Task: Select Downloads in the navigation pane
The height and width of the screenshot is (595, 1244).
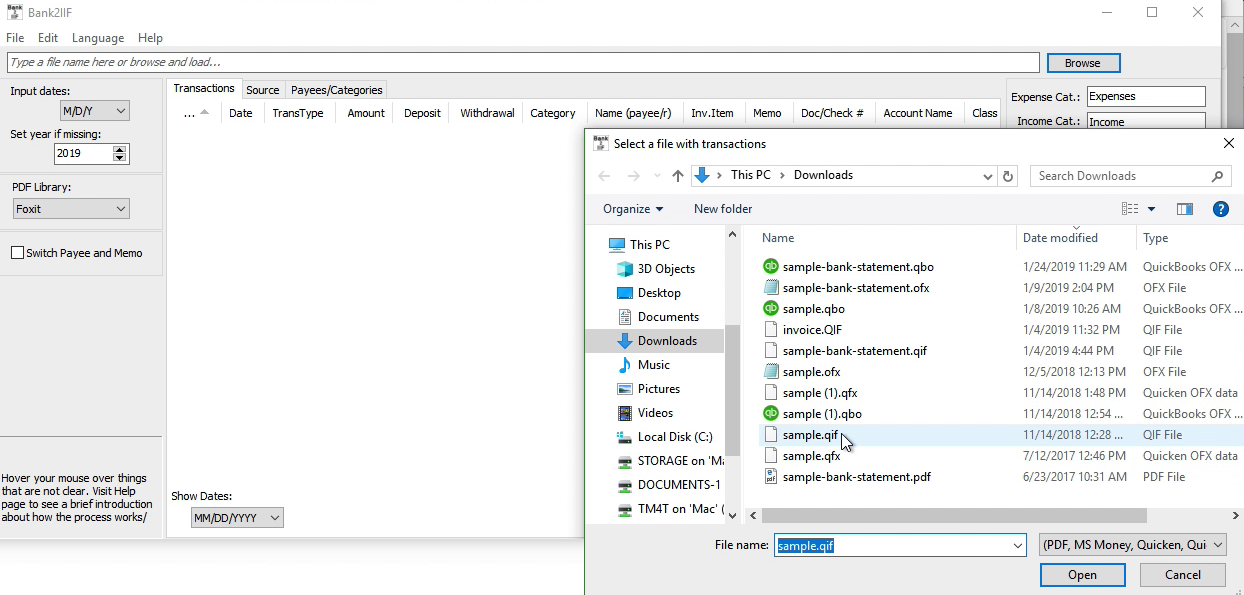Action: 656,341
